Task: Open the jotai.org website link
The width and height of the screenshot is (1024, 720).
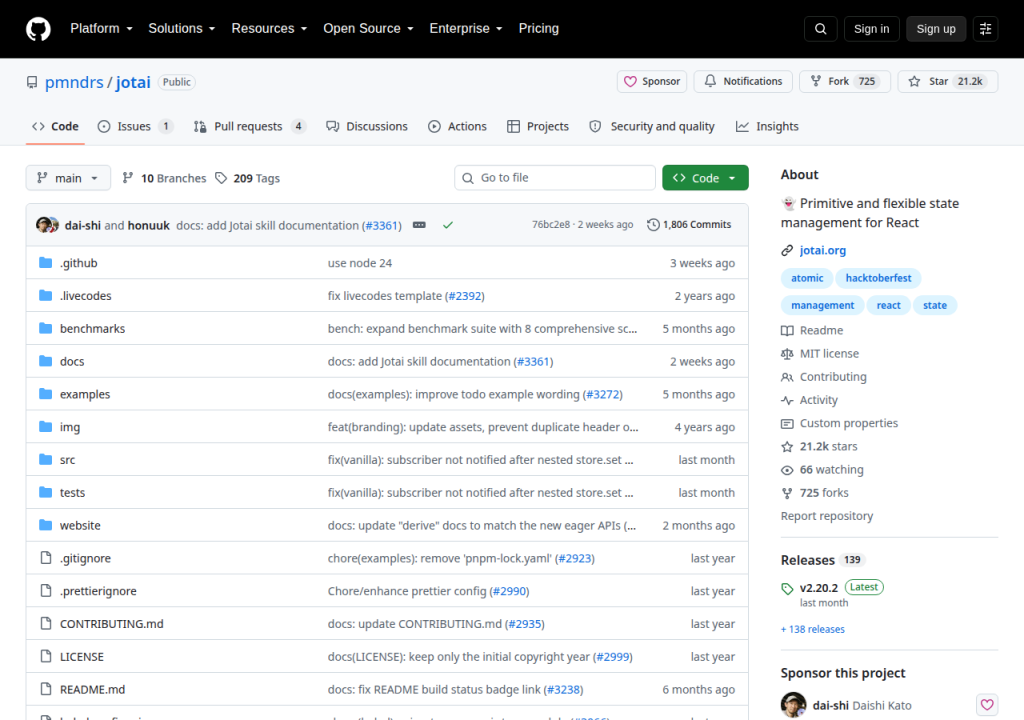Action: 822,250
